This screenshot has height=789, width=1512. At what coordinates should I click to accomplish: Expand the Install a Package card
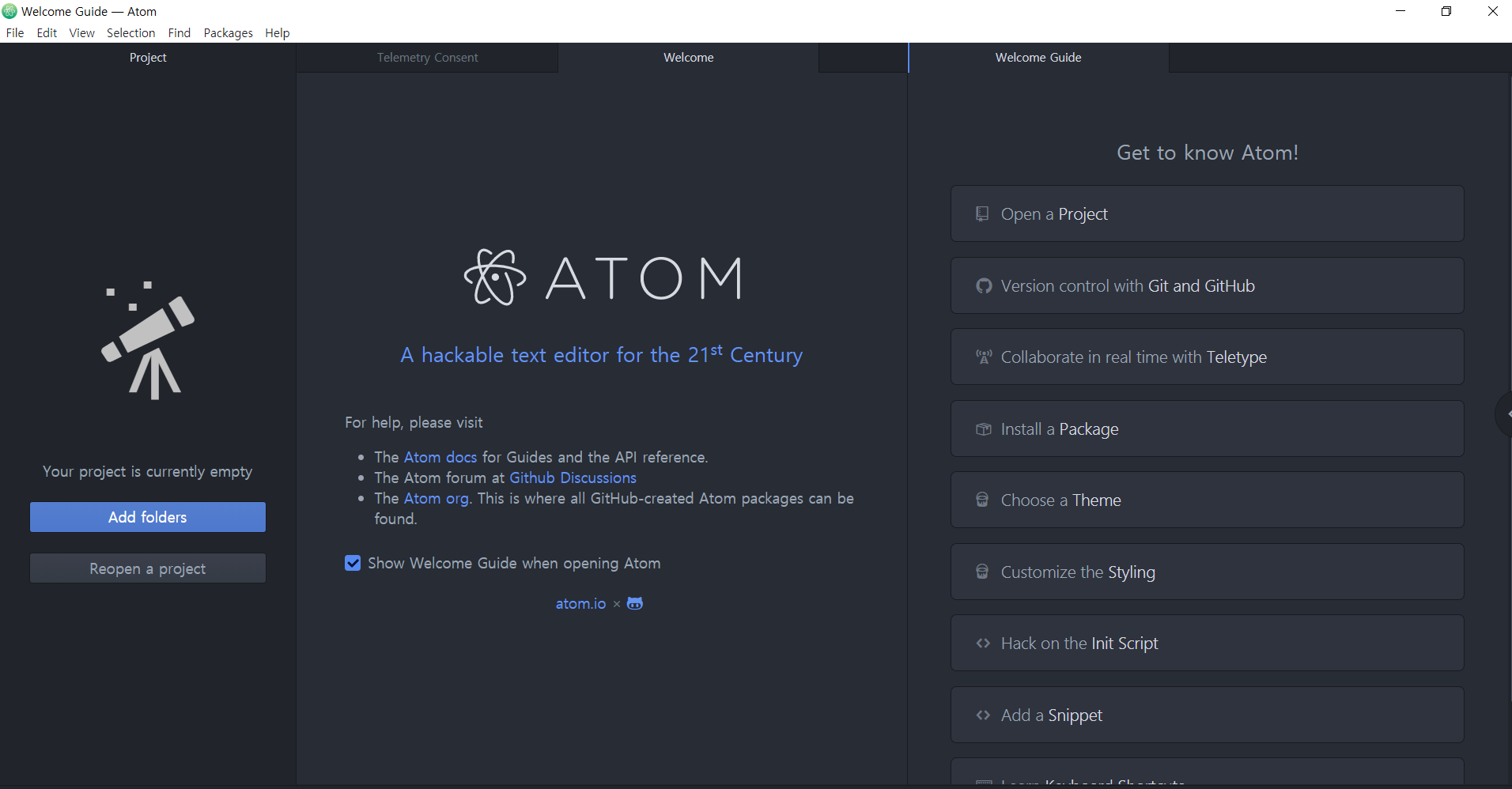1207,428
